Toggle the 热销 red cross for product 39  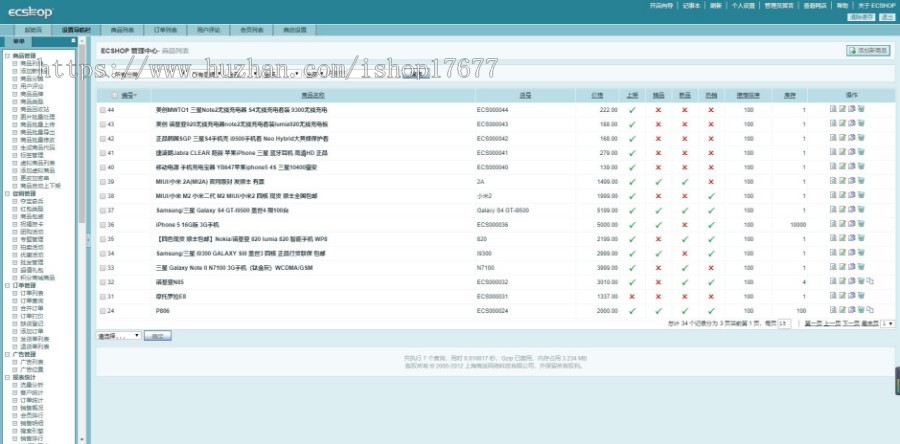711,181
